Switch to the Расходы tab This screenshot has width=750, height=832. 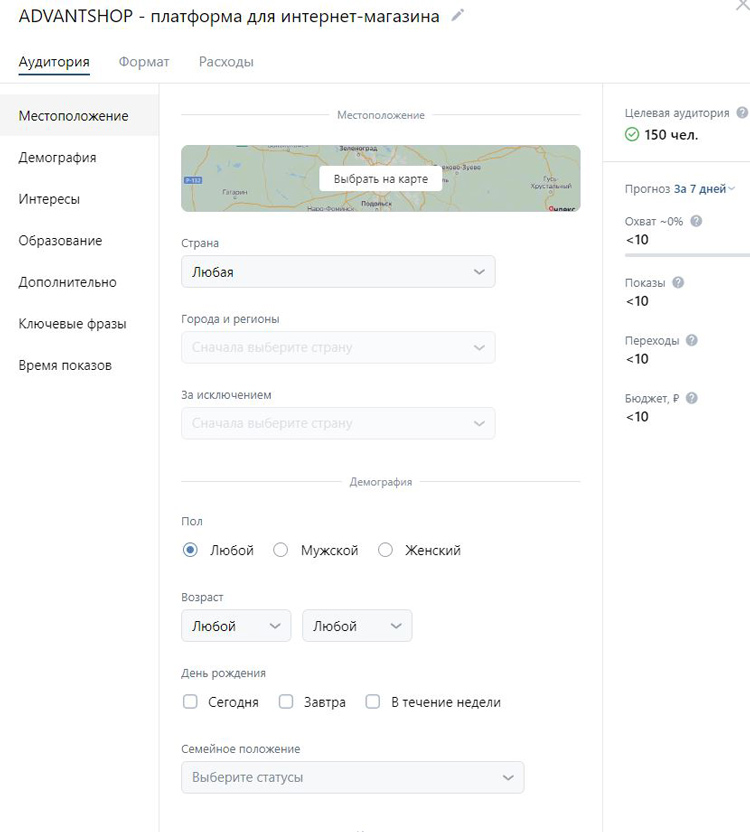coord(226,62)
